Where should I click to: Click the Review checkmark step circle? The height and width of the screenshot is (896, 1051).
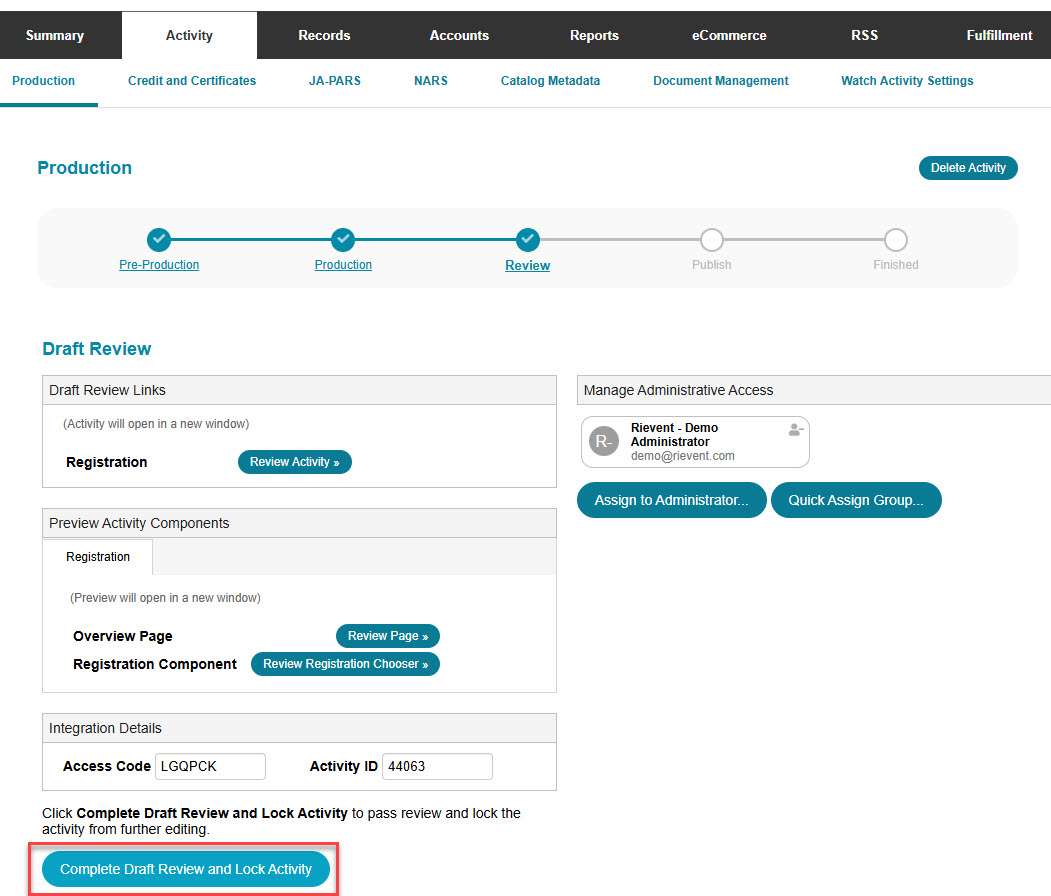point(528,239)
